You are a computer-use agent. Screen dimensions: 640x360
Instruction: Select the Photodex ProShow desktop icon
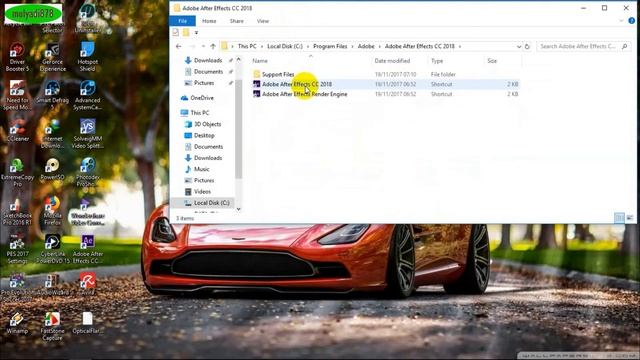(87, 172)
